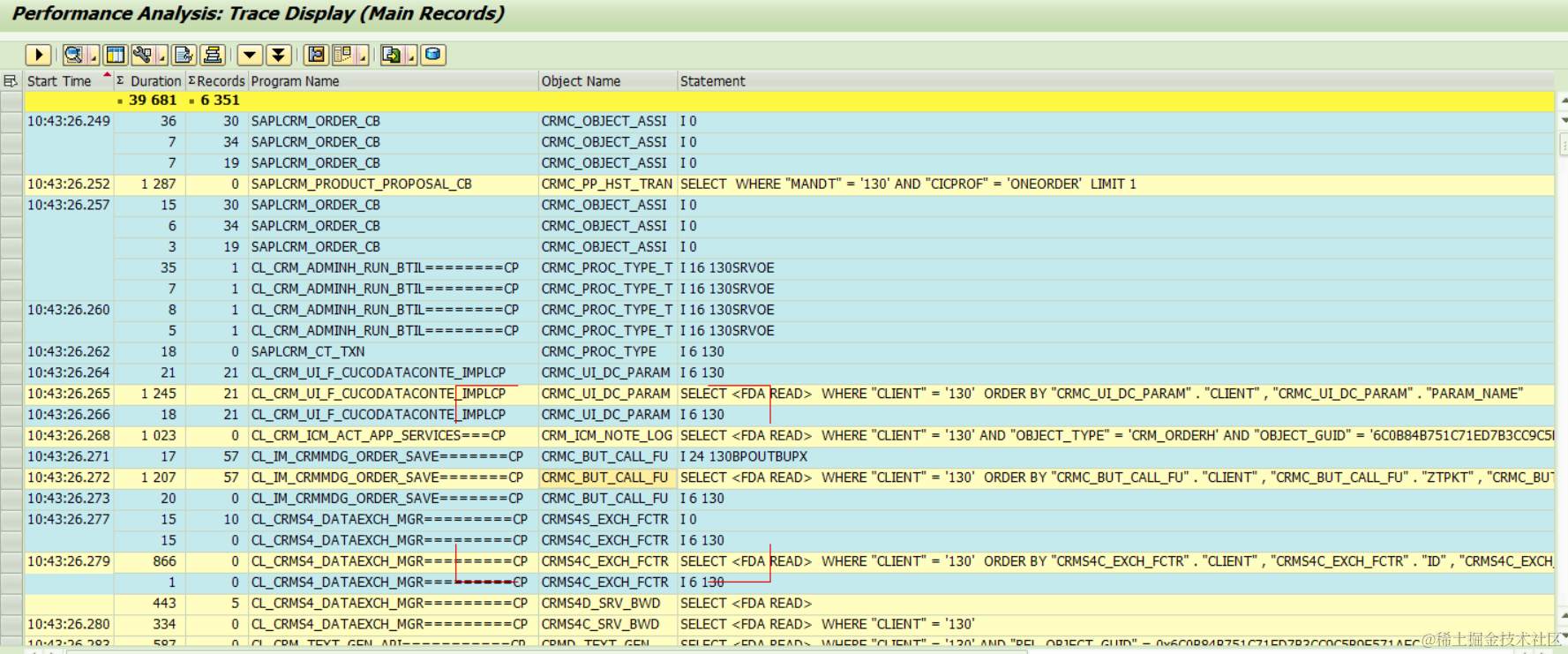Viewport: 1568px width, 654px height.
Task: Click the row selector for SAPLCRM_CT_TXN row
Action: click(11, 351)
